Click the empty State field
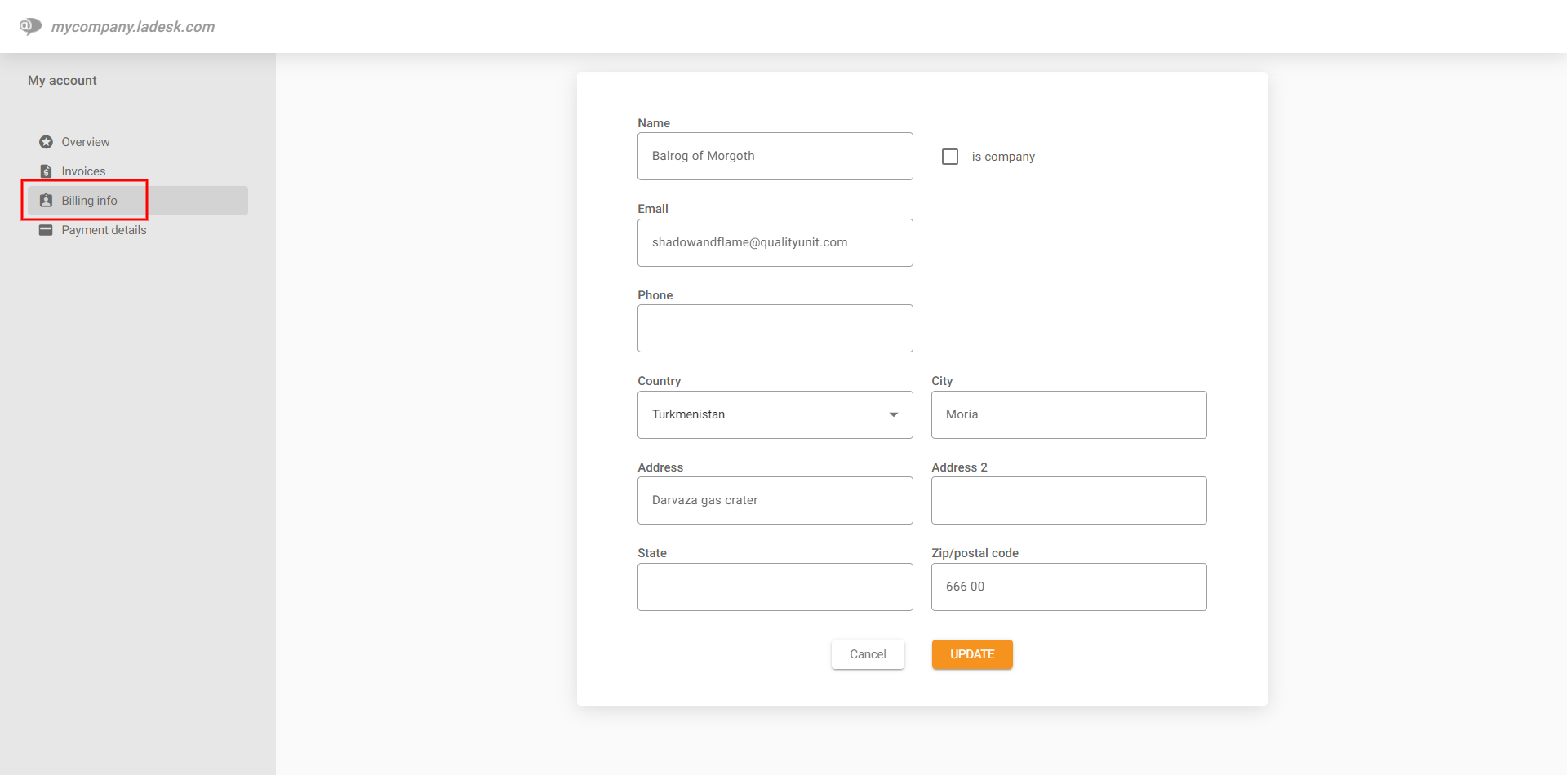The width and height of the screenshot is (1568, 775). click(775, 587)
